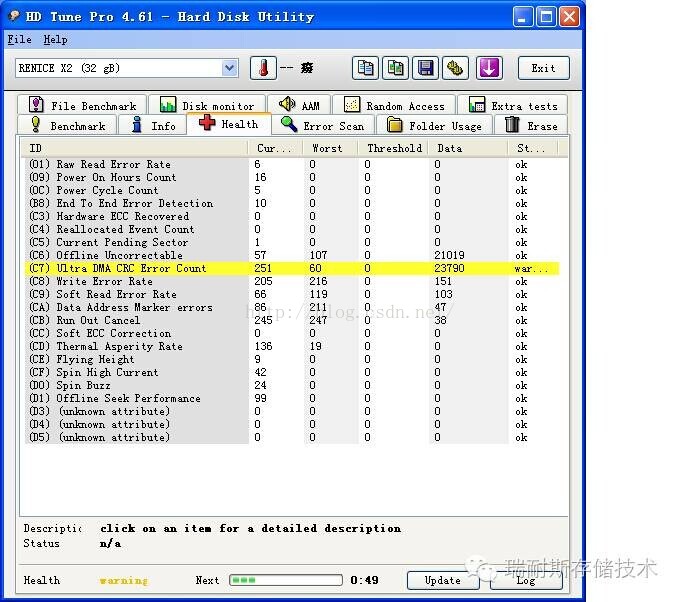Maximize the HD Tune Pro window
The image size is (680, 602).
(x=546, y=17)
